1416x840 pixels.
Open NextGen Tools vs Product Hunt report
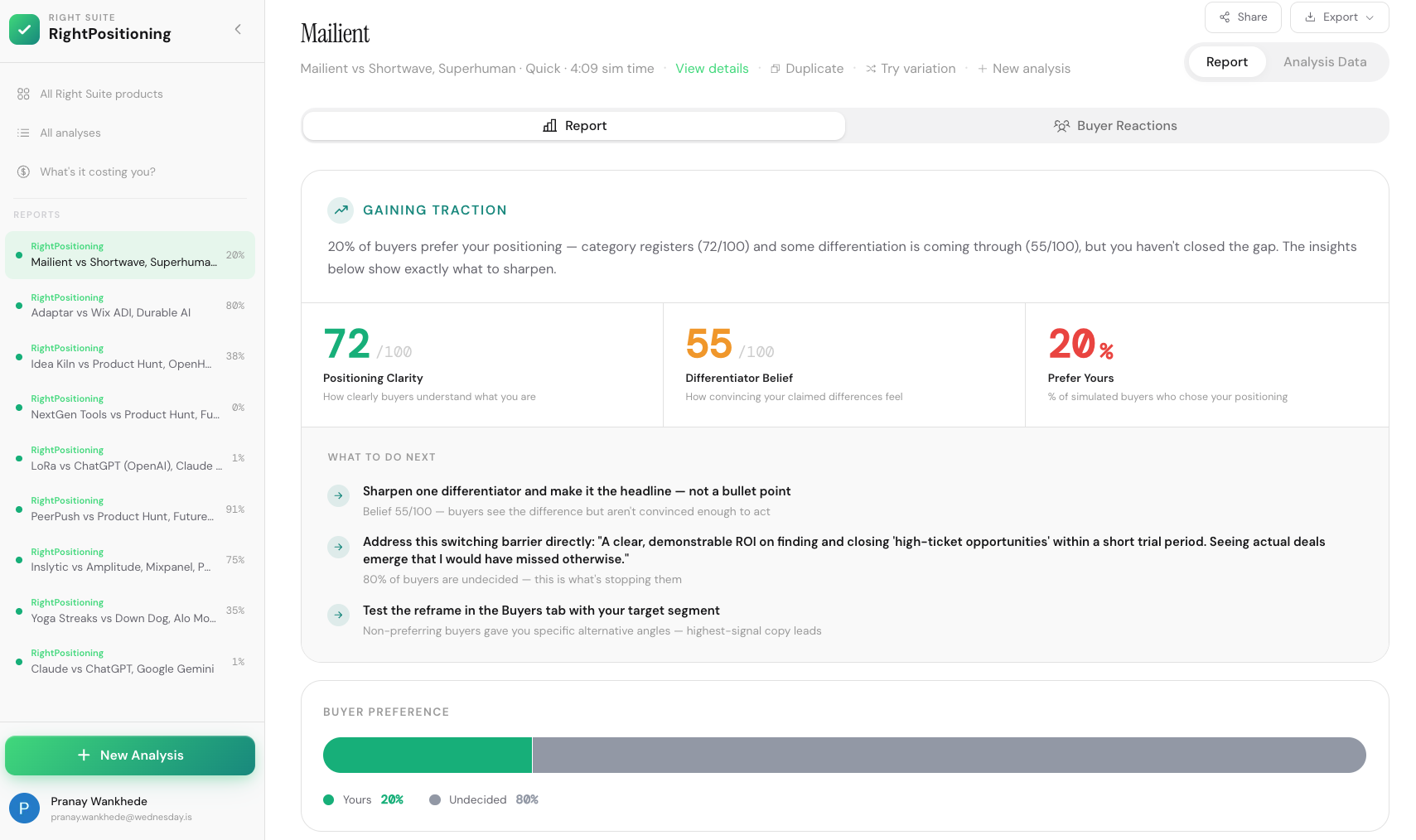(130, 407)
